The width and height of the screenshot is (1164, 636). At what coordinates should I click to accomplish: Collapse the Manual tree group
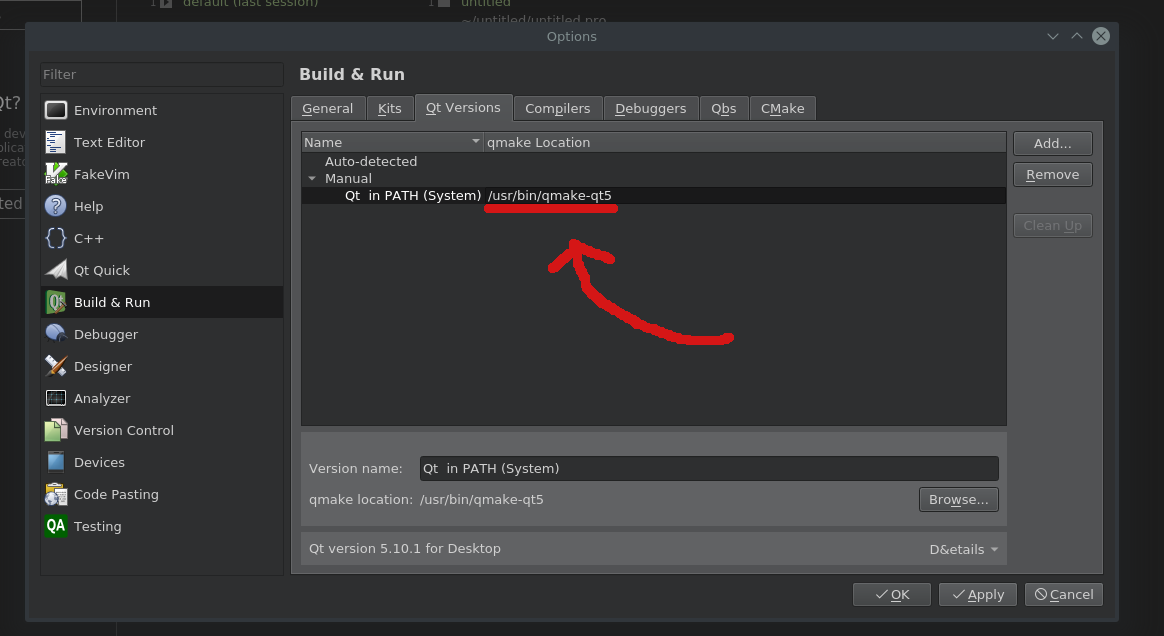[x=312, y=179]
